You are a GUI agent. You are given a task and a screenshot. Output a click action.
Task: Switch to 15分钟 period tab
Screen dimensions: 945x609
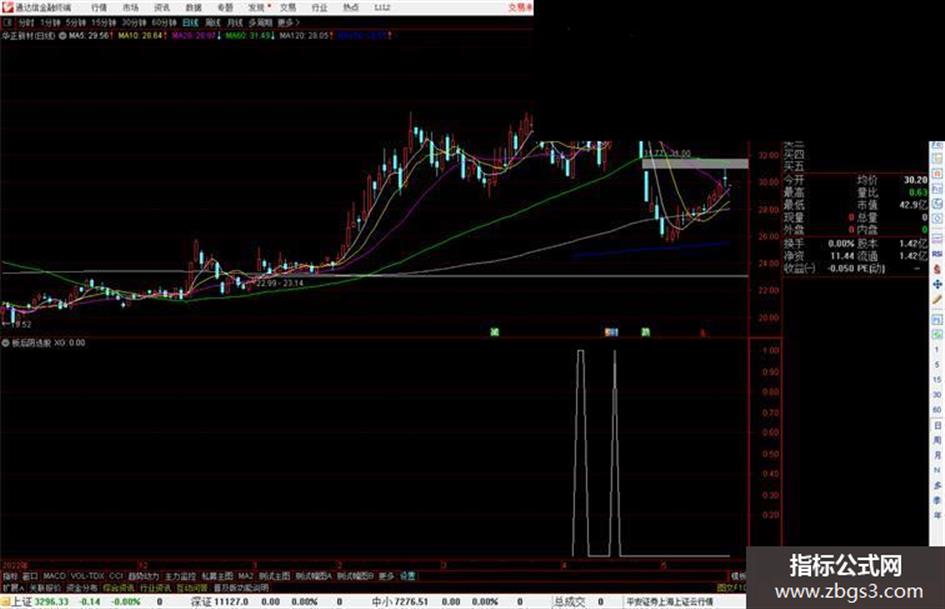tap(103, 22)
